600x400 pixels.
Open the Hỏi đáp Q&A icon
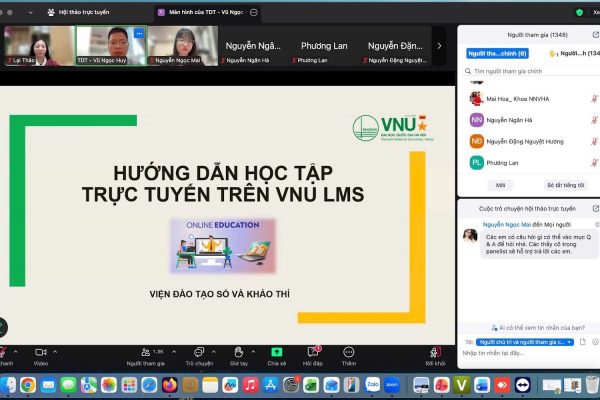[312, 352]
